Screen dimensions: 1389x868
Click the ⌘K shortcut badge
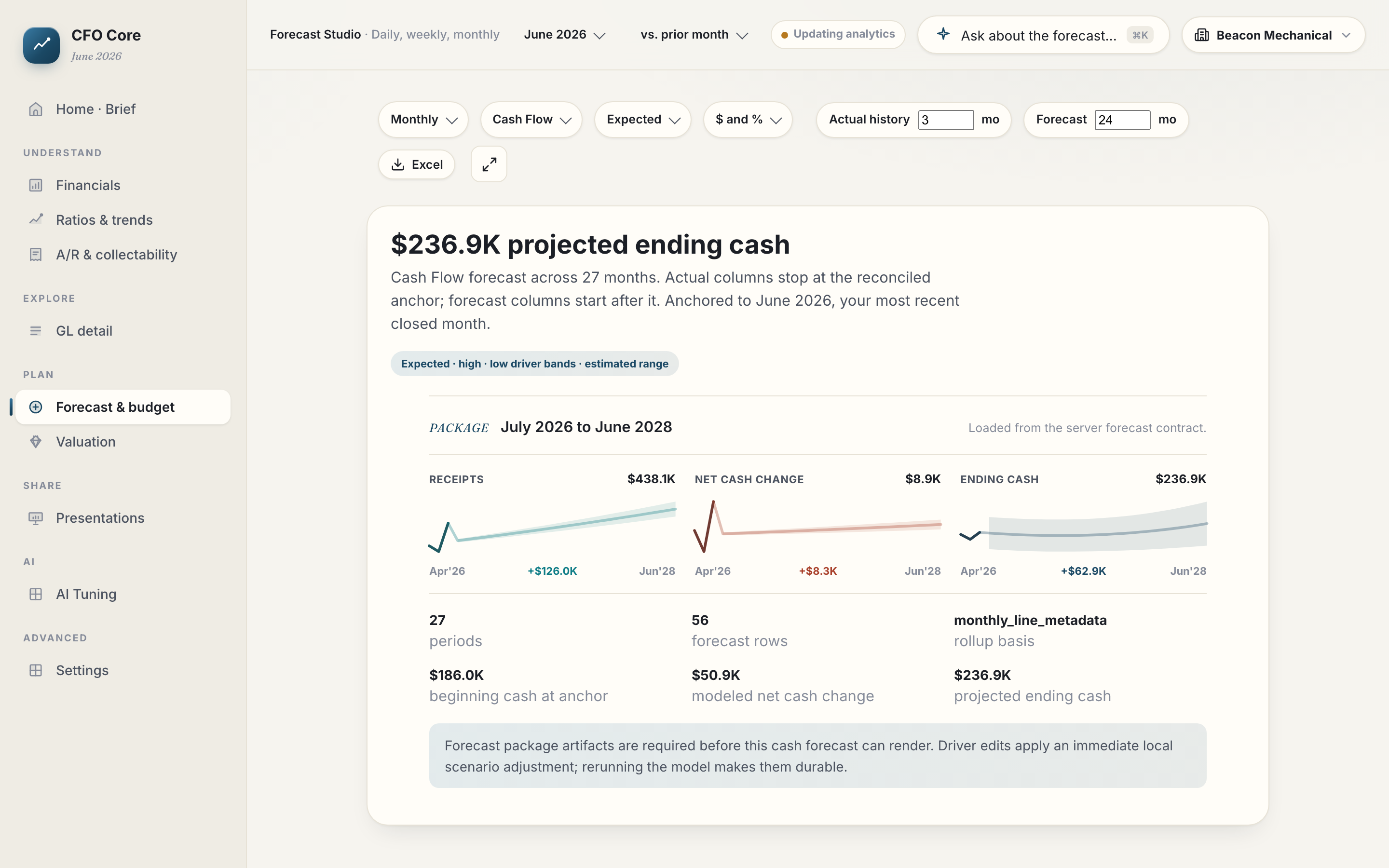pos(1140,35)
